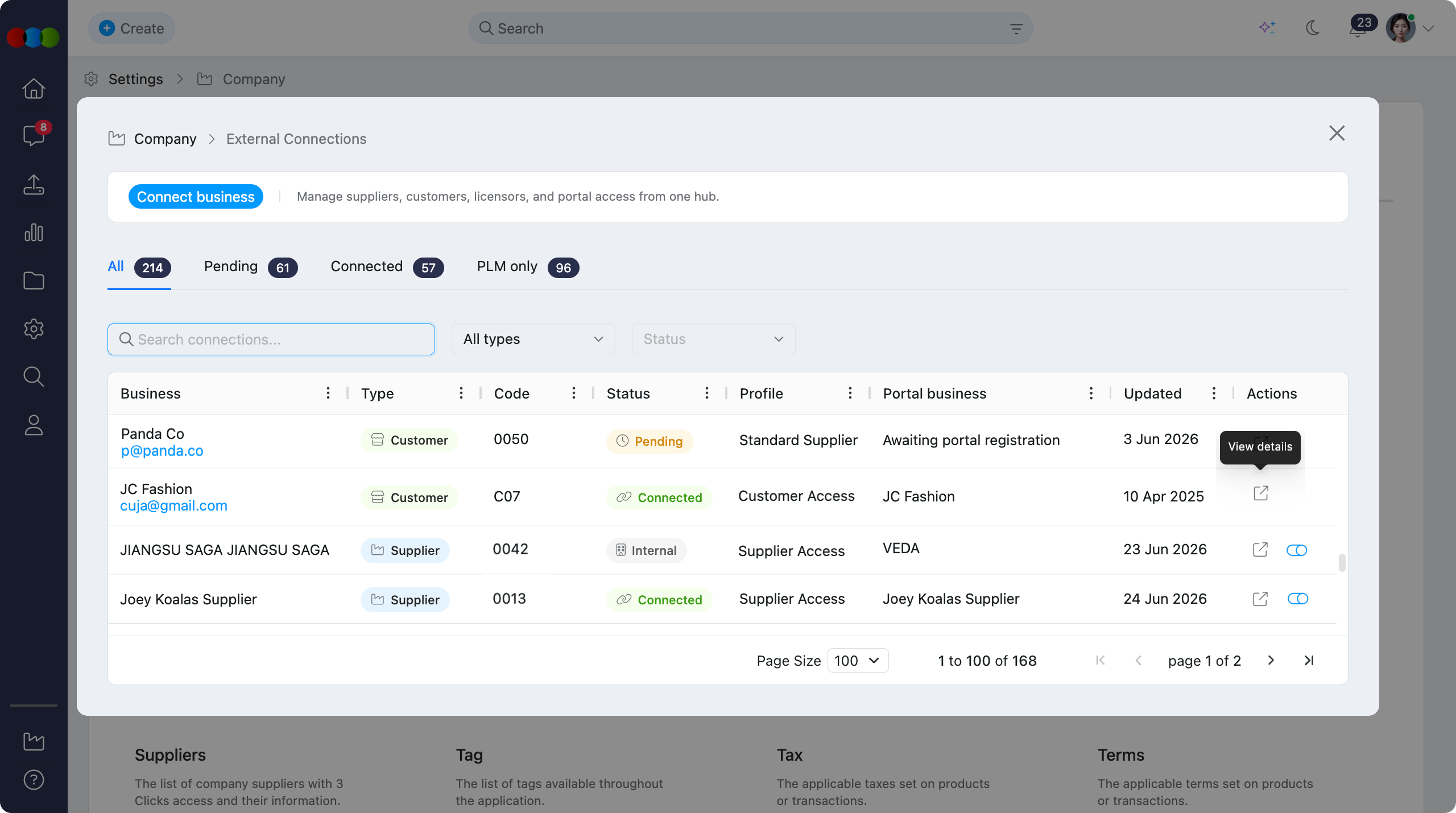Change the Page Size dropdown
The height and width of the screenshot is (813, 1456).
[858, 661]
